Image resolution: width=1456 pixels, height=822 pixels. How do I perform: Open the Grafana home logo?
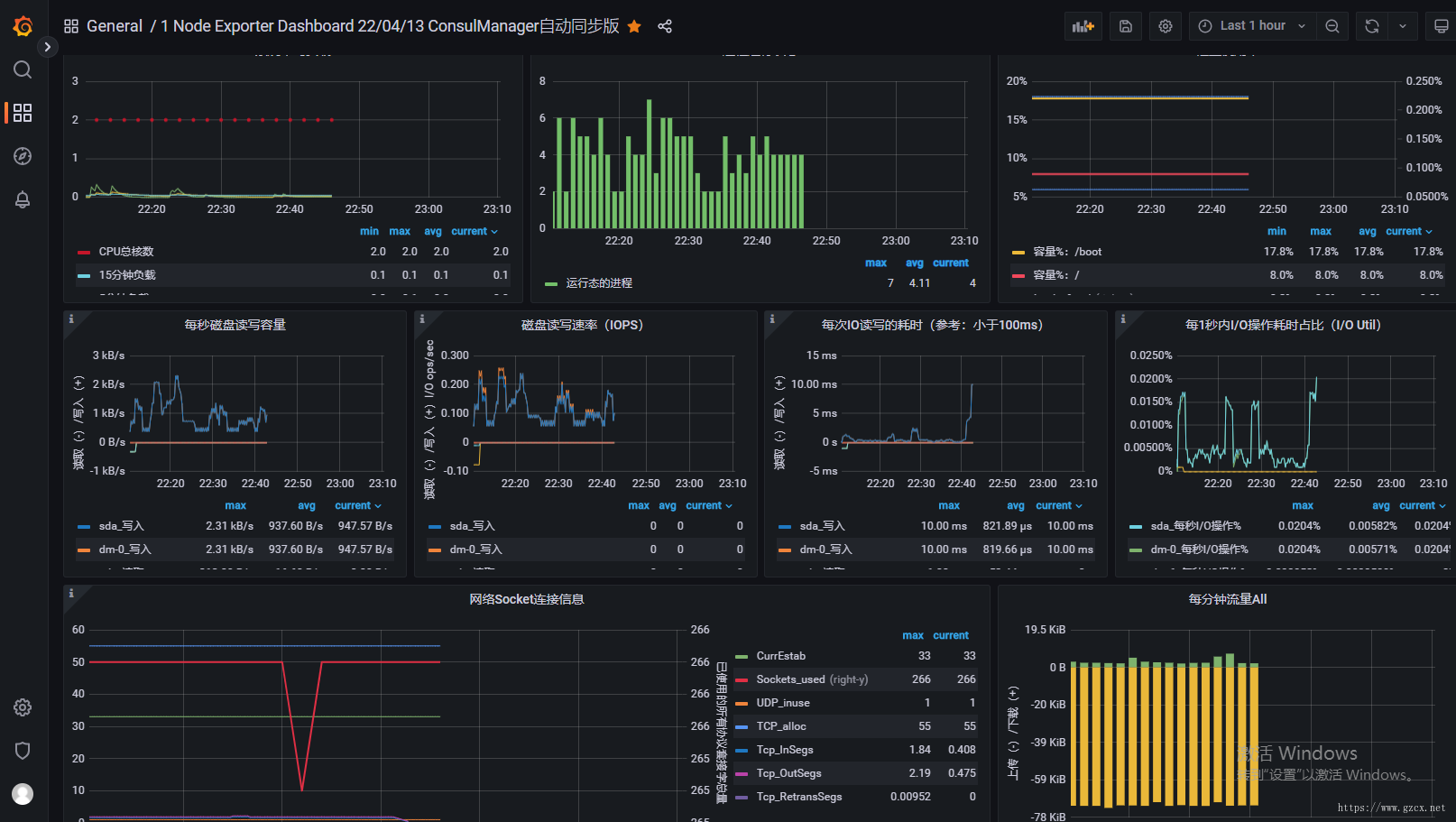23,26
